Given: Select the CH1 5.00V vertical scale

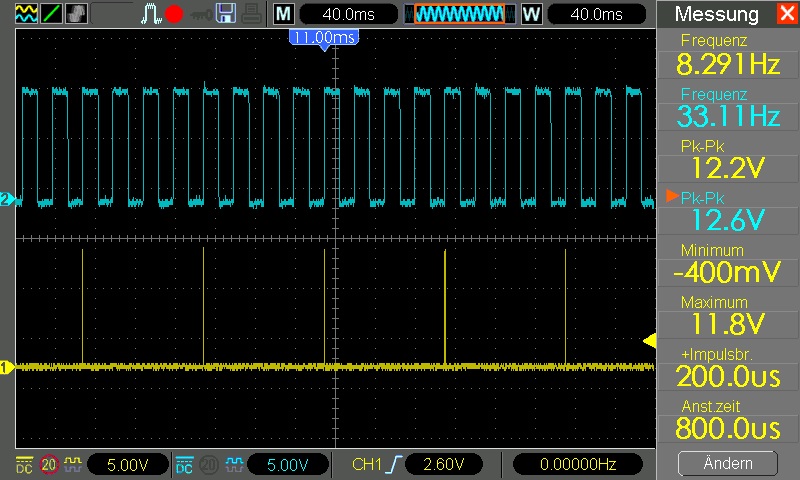Looking at the screenshot, I should pos(128,464).
